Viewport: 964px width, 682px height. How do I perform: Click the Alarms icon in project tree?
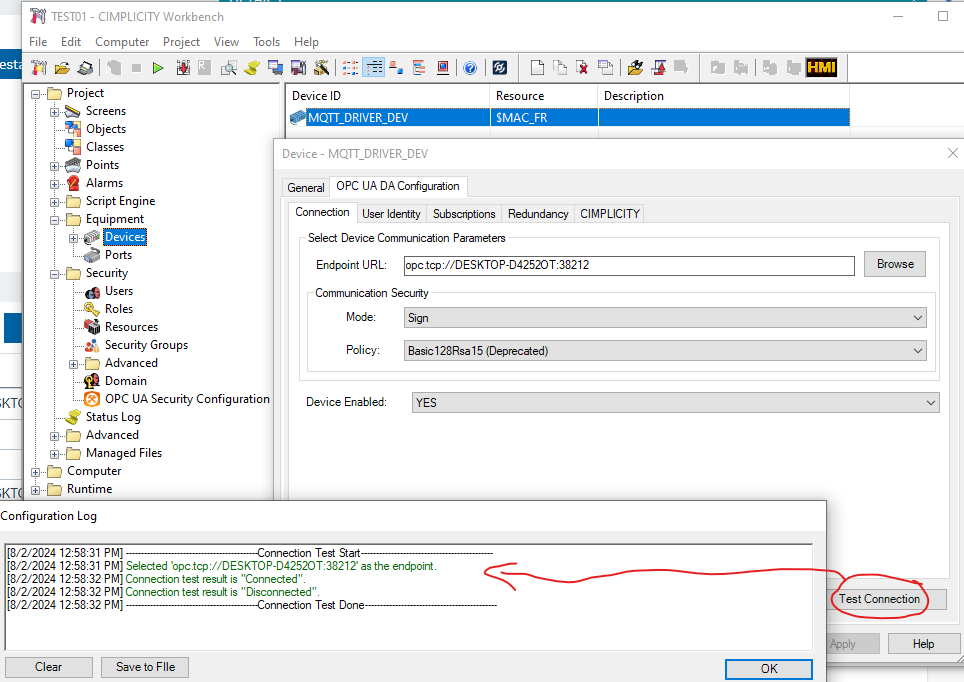click(x=73, y=183)
